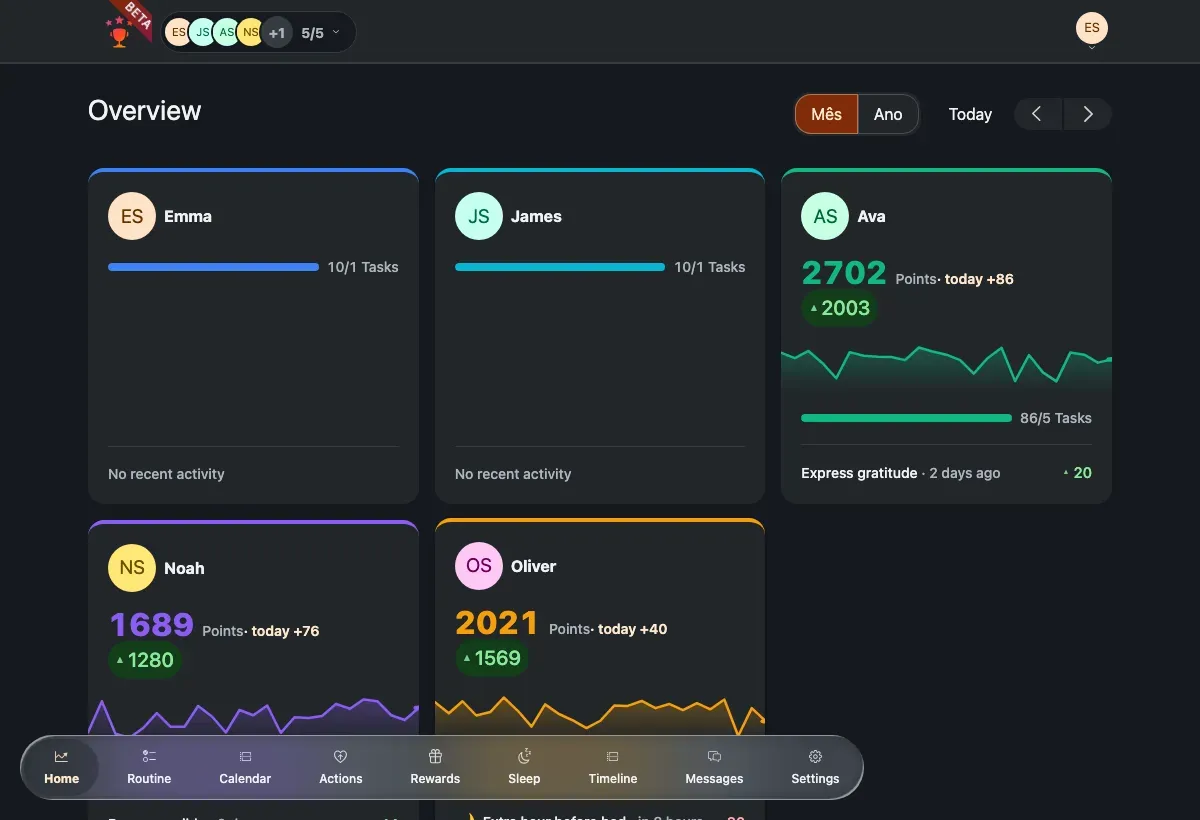Click Ava's Express gratitude activity entry
This screenshot has height=820, width=1200.
click(946, 473)
